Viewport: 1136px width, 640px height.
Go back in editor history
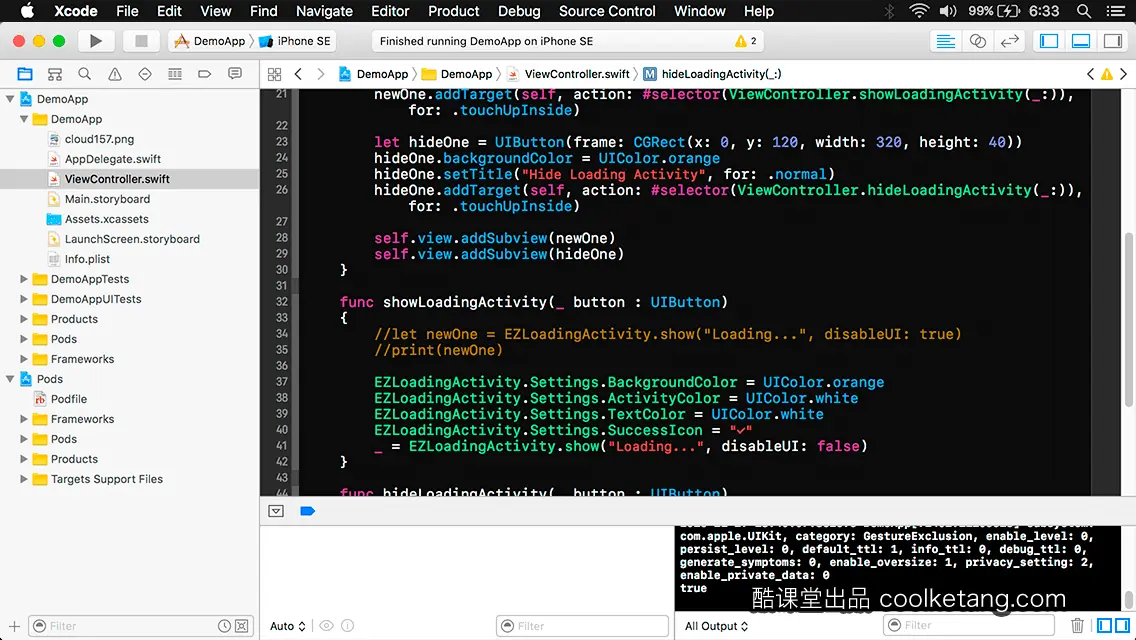pos(298,74)
